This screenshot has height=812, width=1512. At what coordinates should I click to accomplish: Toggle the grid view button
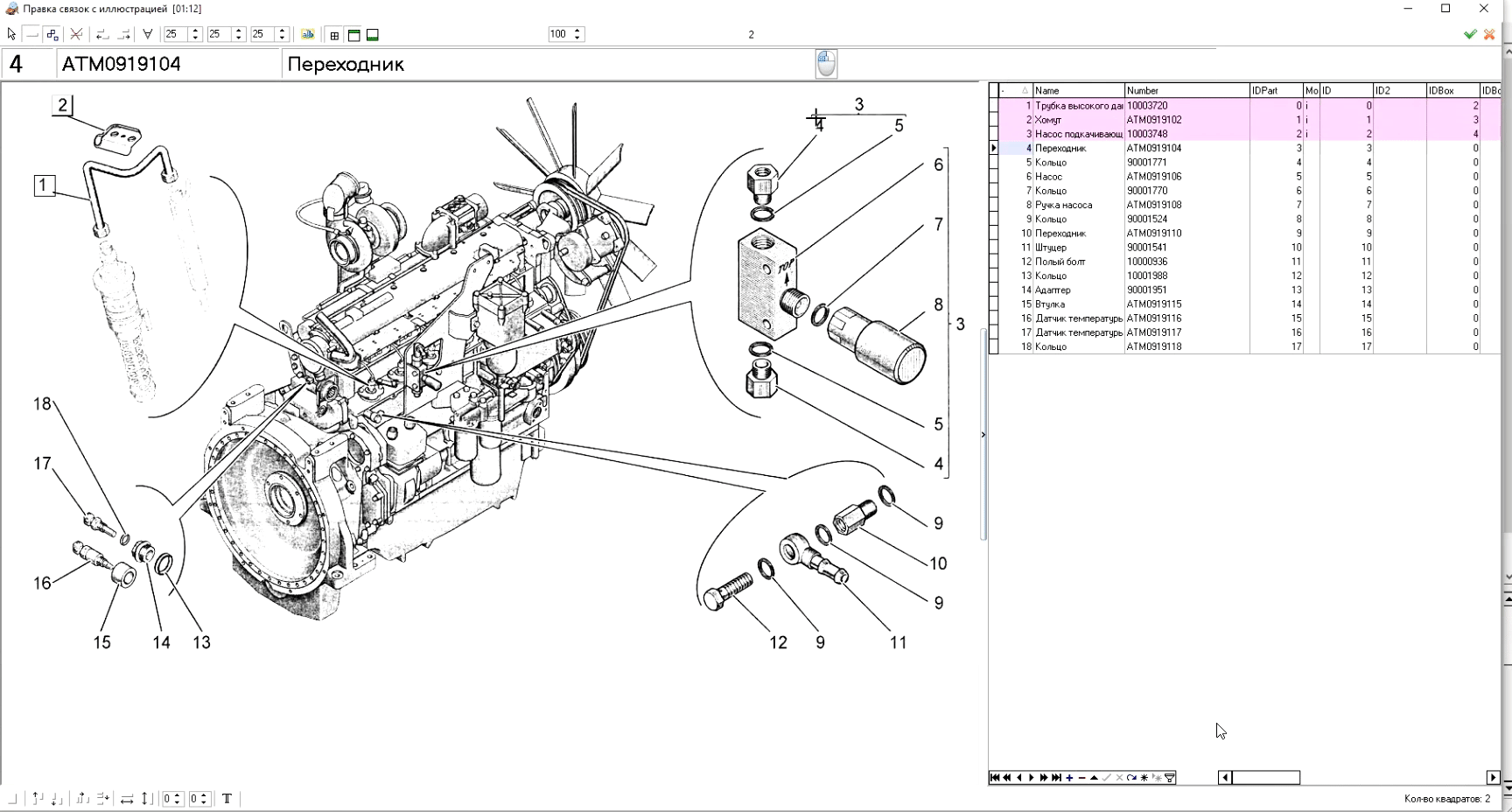(334, 35)
